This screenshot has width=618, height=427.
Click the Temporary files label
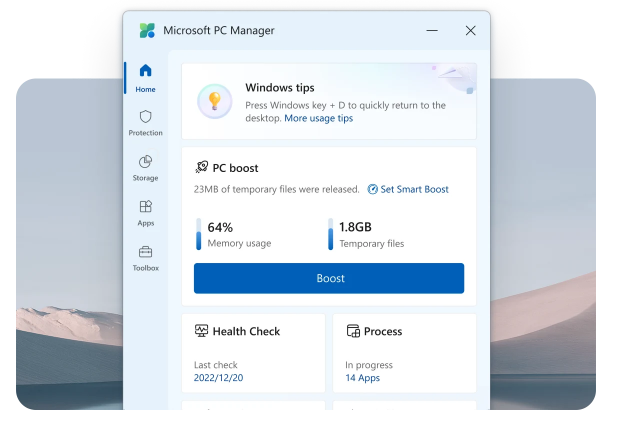(x=372, y=244)
